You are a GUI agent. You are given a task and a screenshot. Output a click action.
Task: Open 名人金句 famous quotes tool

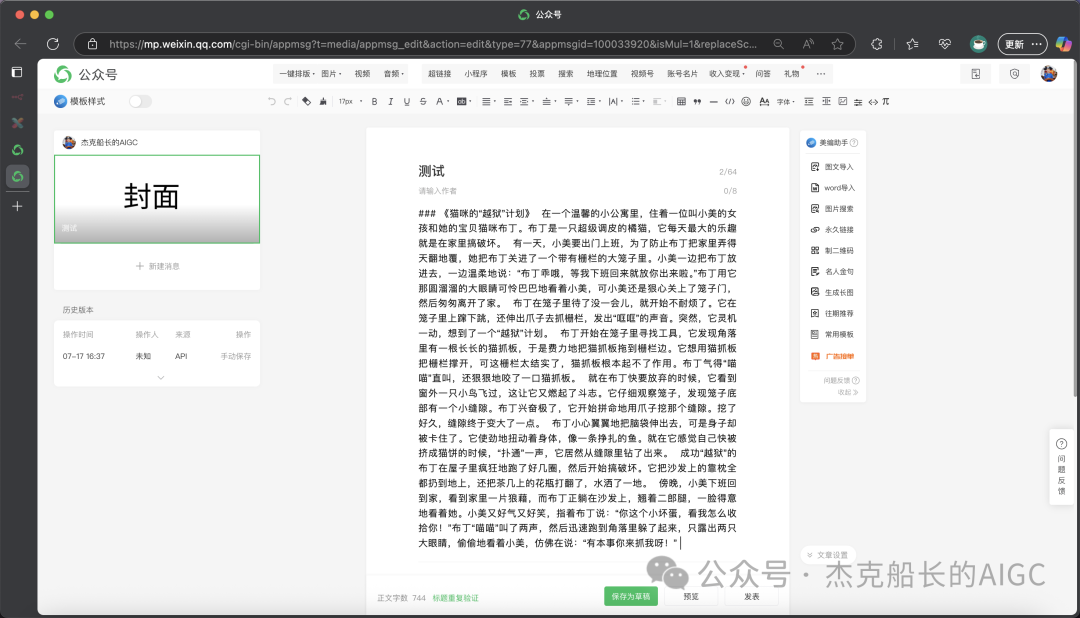click(833, 271)
